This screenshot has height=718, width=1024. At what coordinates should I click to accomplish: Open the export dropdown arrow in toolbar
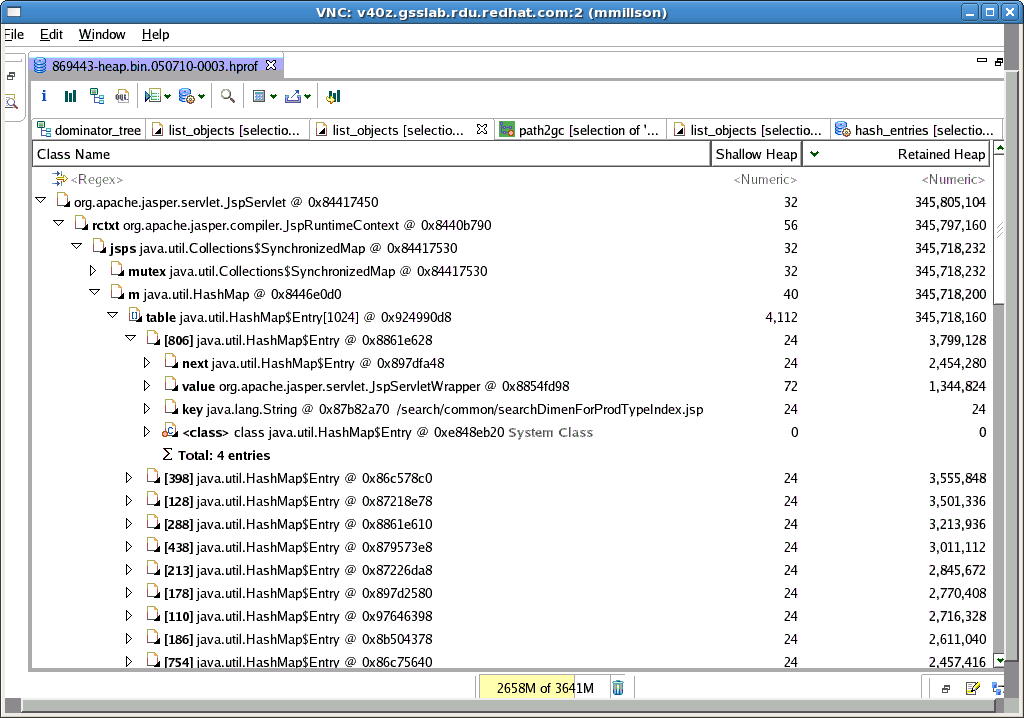pyautogui.click(x=307, y=97)
